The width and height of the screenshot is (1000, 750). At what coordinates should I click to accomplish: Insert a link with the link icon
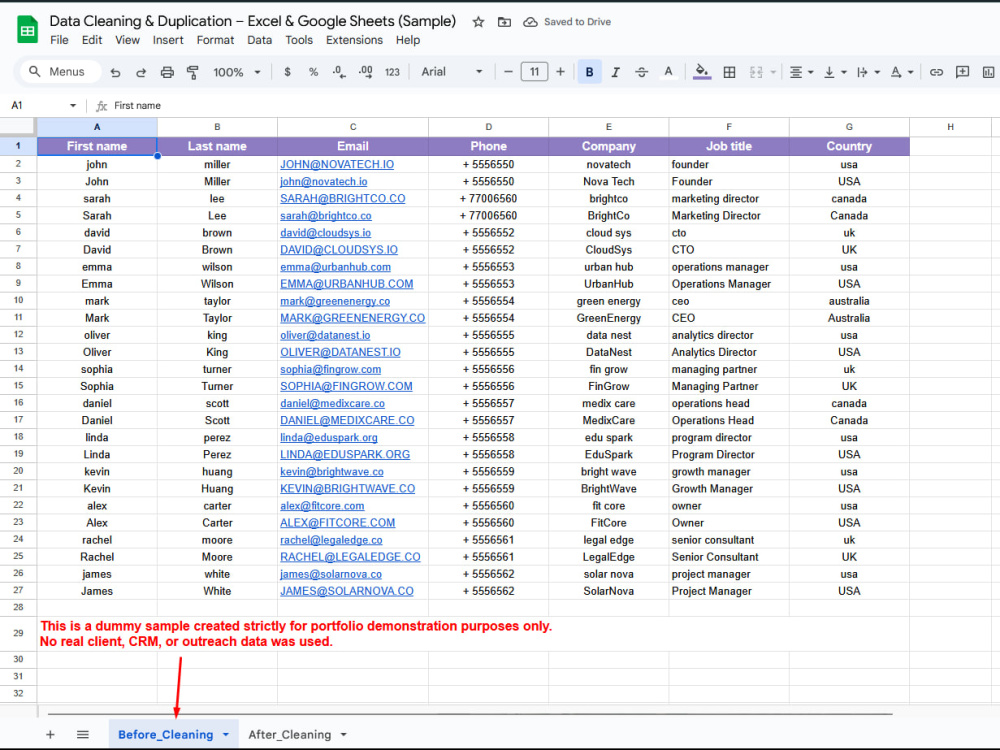(x=936, y=72)
